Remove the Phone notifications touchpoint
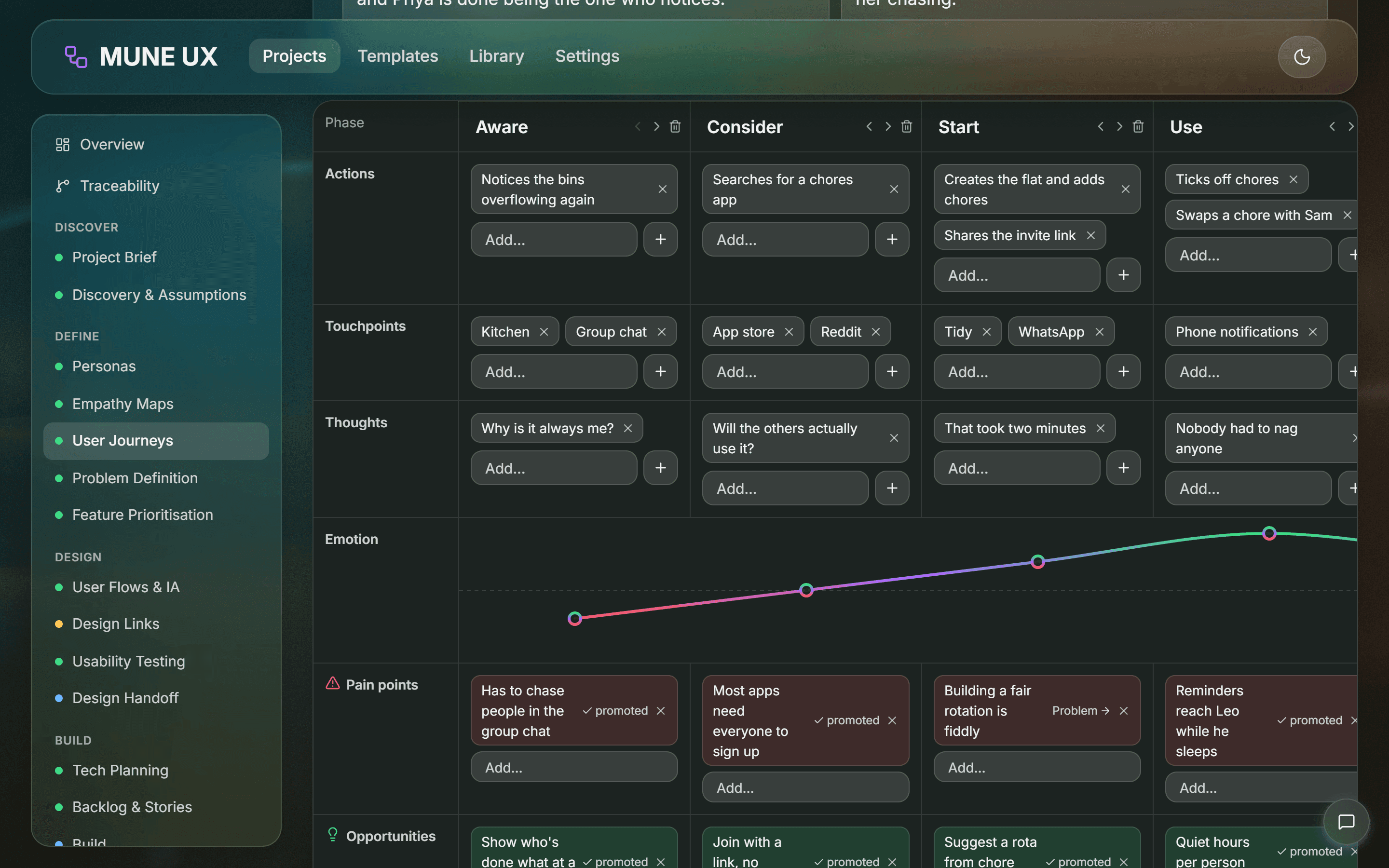1389x868 pixels. 1313,332
